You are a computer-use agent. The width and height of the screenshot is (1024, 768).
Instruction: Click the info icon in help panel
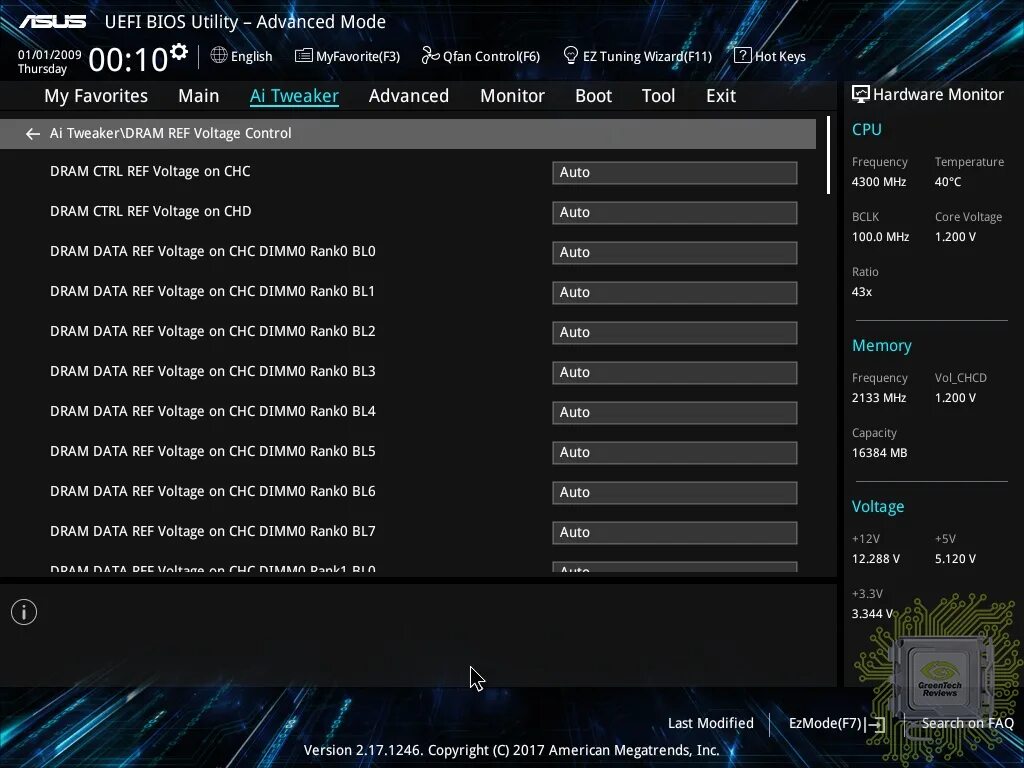(24, 612)
